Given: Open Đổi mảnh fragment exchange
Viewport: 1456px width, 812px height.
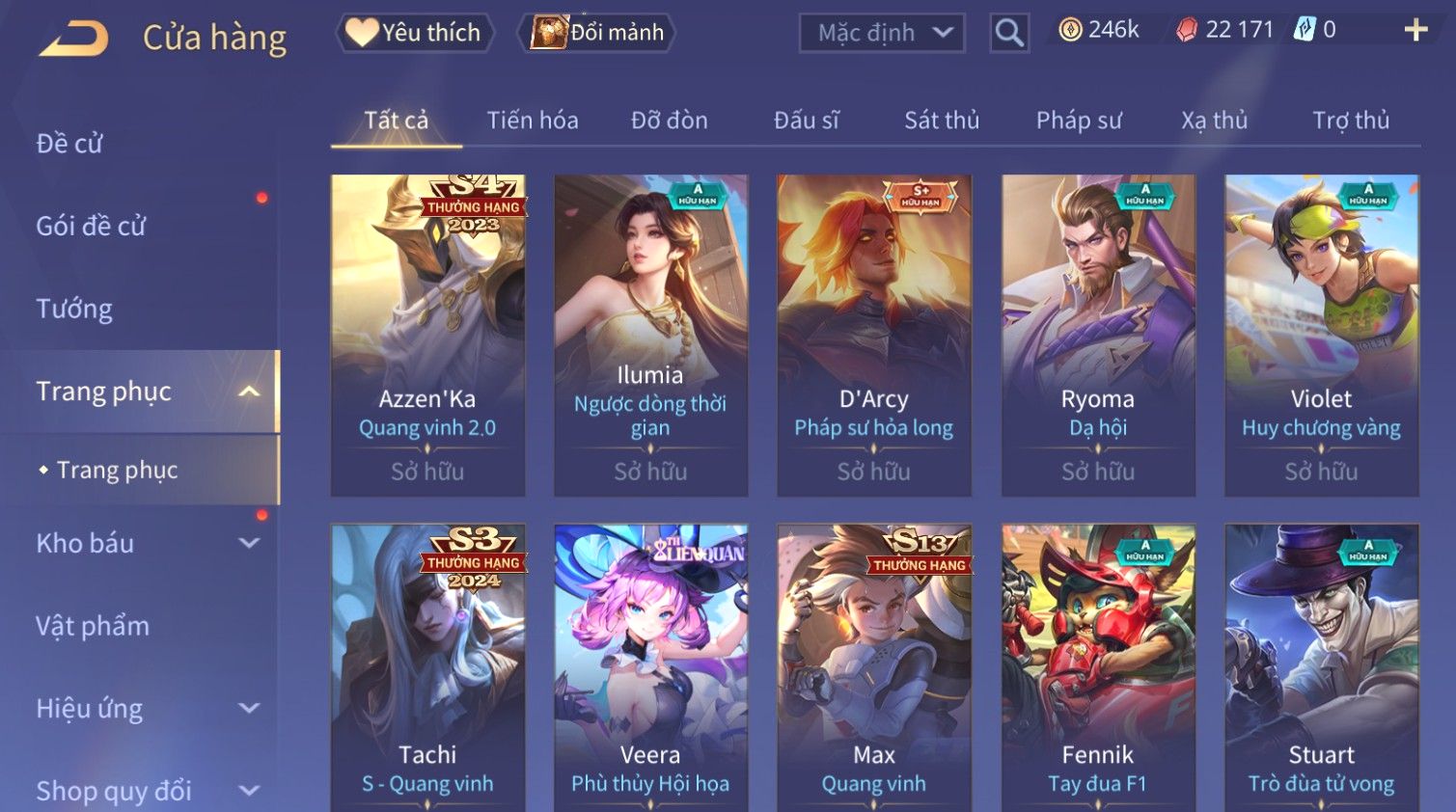Looking at the screenshot, I should point(596,33).
